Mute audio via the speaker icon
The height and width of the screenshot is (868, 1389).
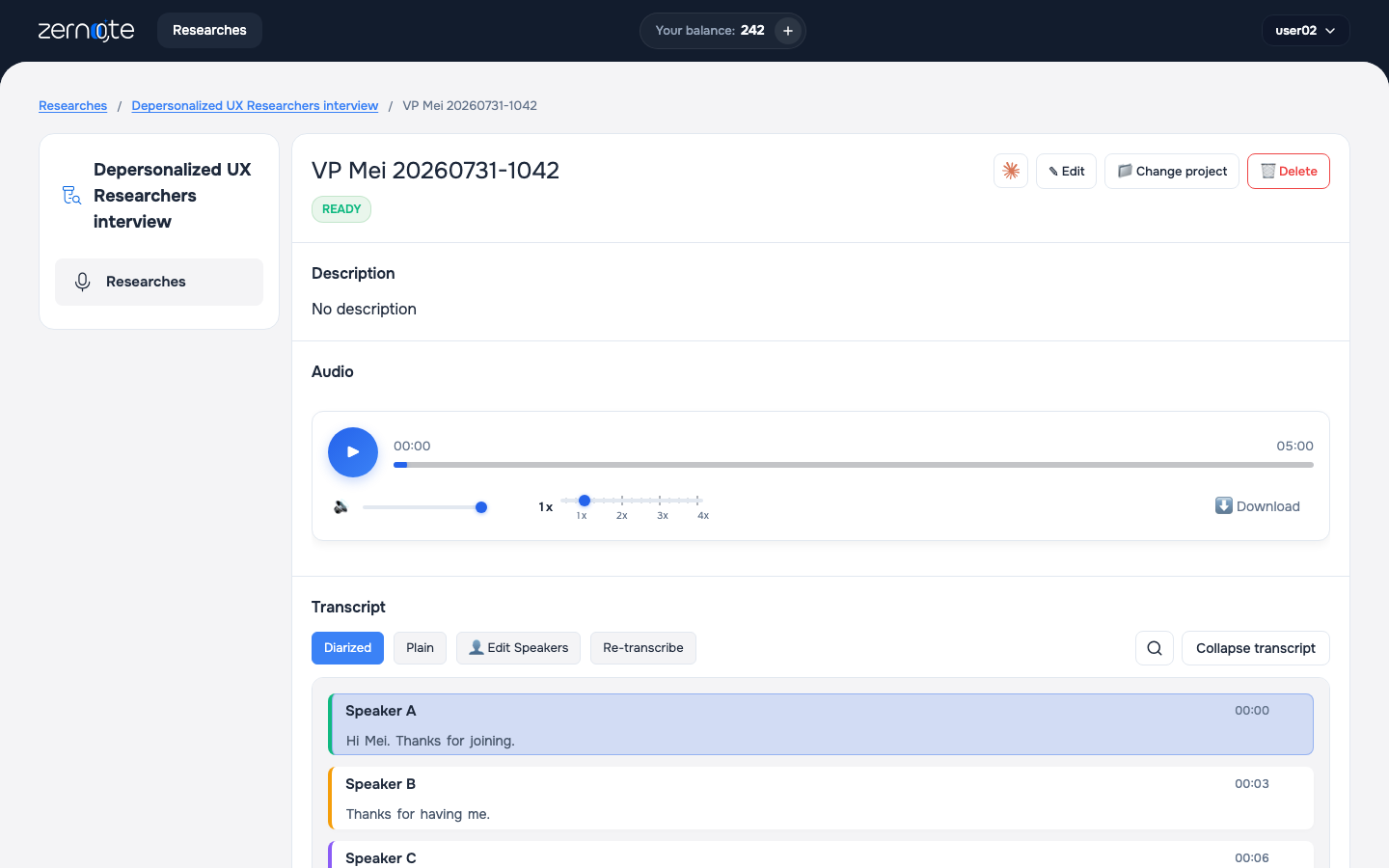(340, 507)
